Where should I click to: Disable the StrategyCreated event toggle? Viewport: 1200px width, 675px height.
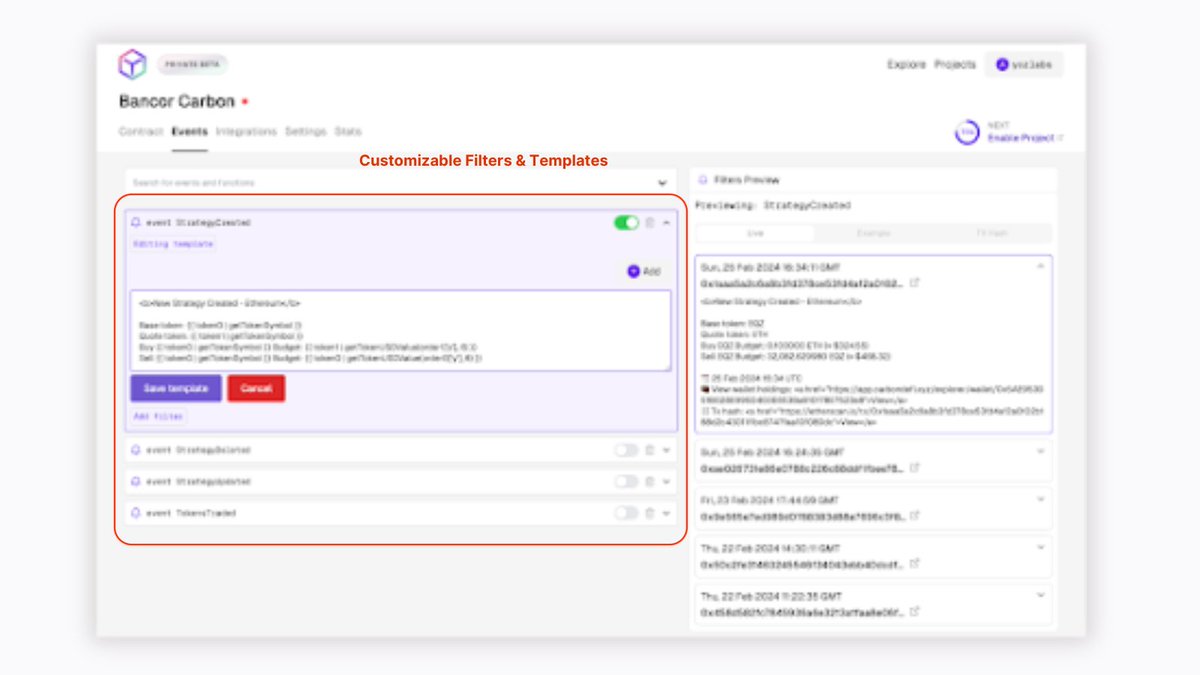(x=626, y=222)
